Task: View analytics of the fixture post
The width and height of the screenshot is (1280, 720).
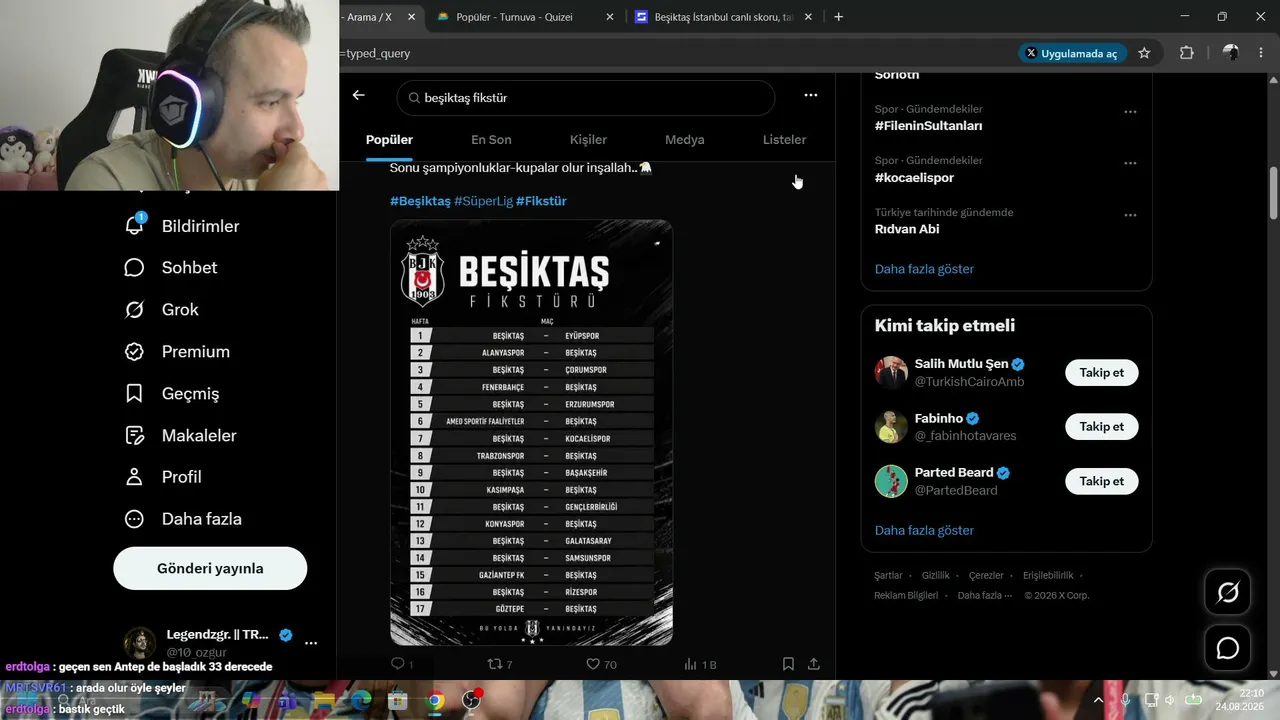Action: pyautogui.click(x=700, y=664)
